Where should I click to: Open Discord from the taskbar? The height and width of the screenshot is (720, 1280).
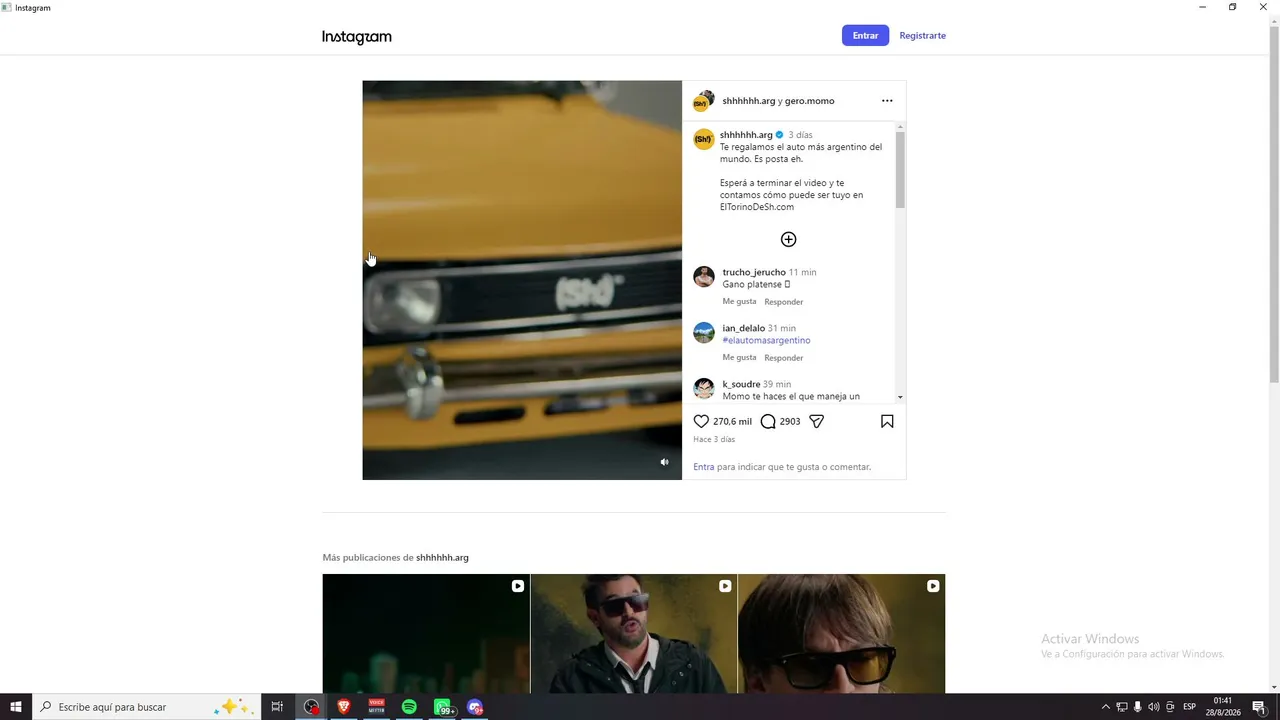[475, 707]
